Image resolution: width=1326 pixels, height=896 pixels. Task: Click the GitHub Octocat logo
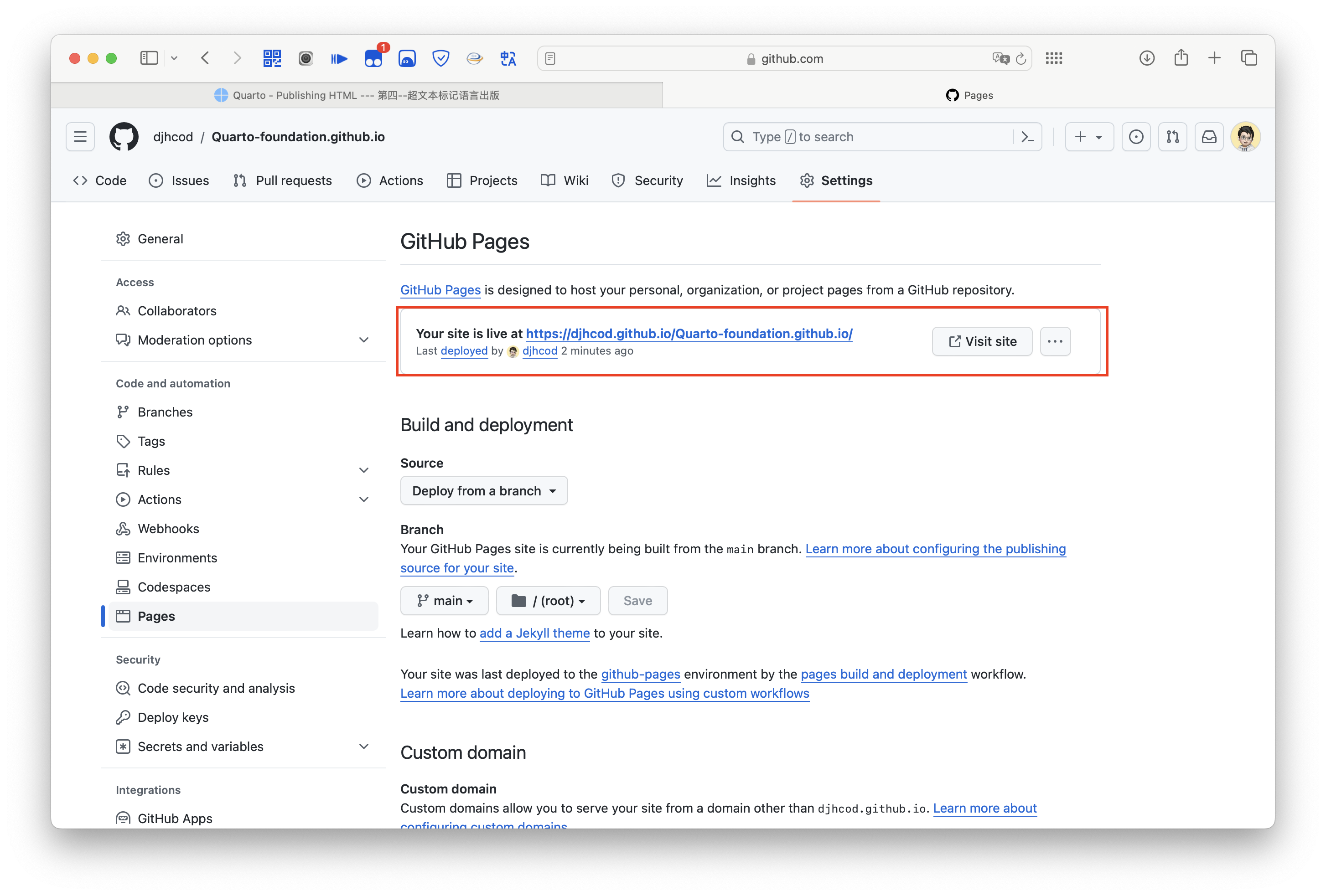coord(124,137)
